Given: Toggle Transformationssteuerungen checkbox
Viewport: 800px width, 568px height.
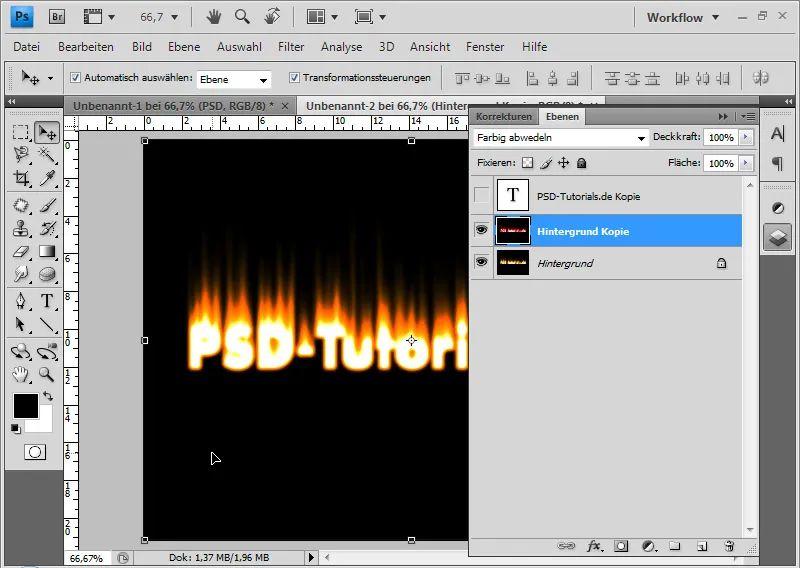Looking at the screenshot, I should [294, 78].
